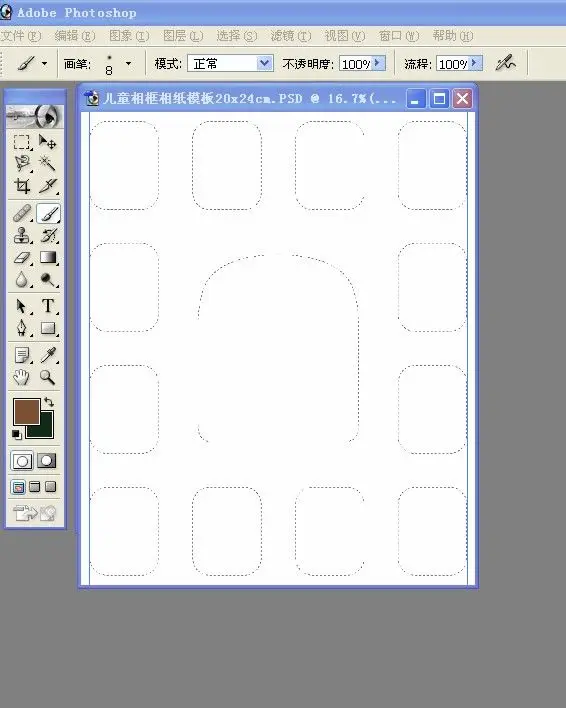Enable airbrush option in options bar
566x708 pixels.
pos(506,63)
